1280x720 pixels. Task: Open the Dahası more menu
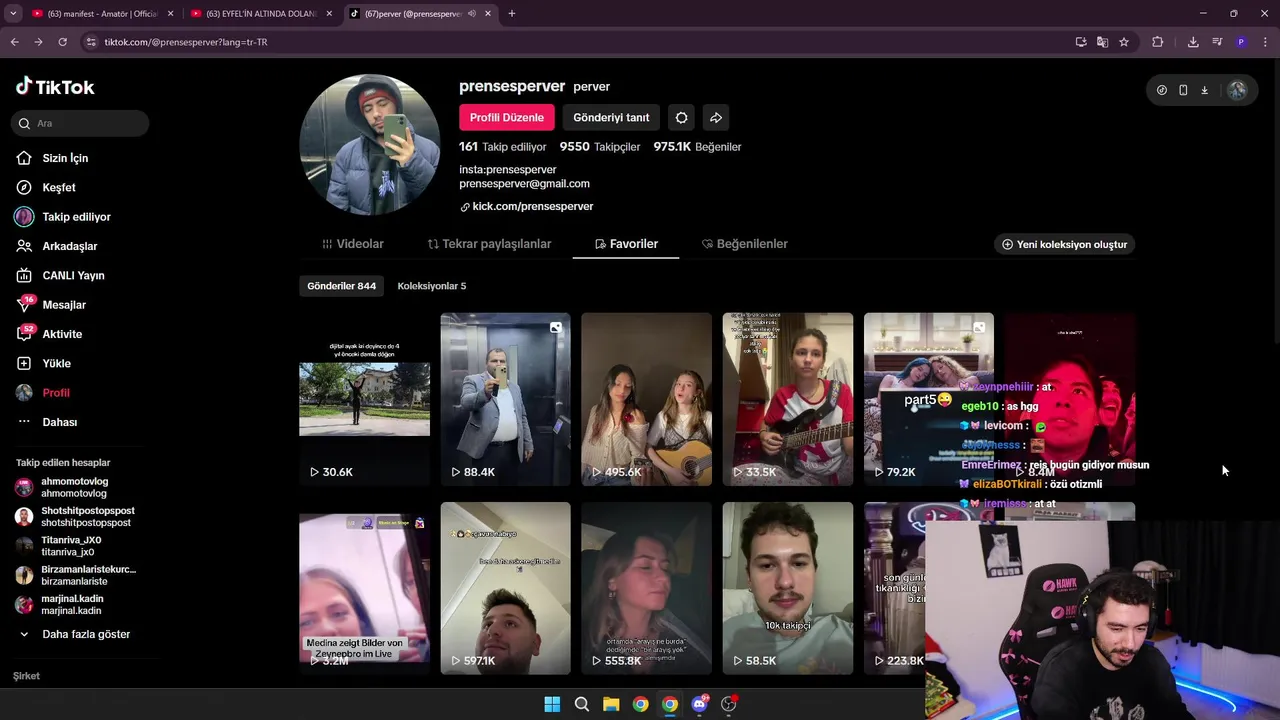point(59,422)
